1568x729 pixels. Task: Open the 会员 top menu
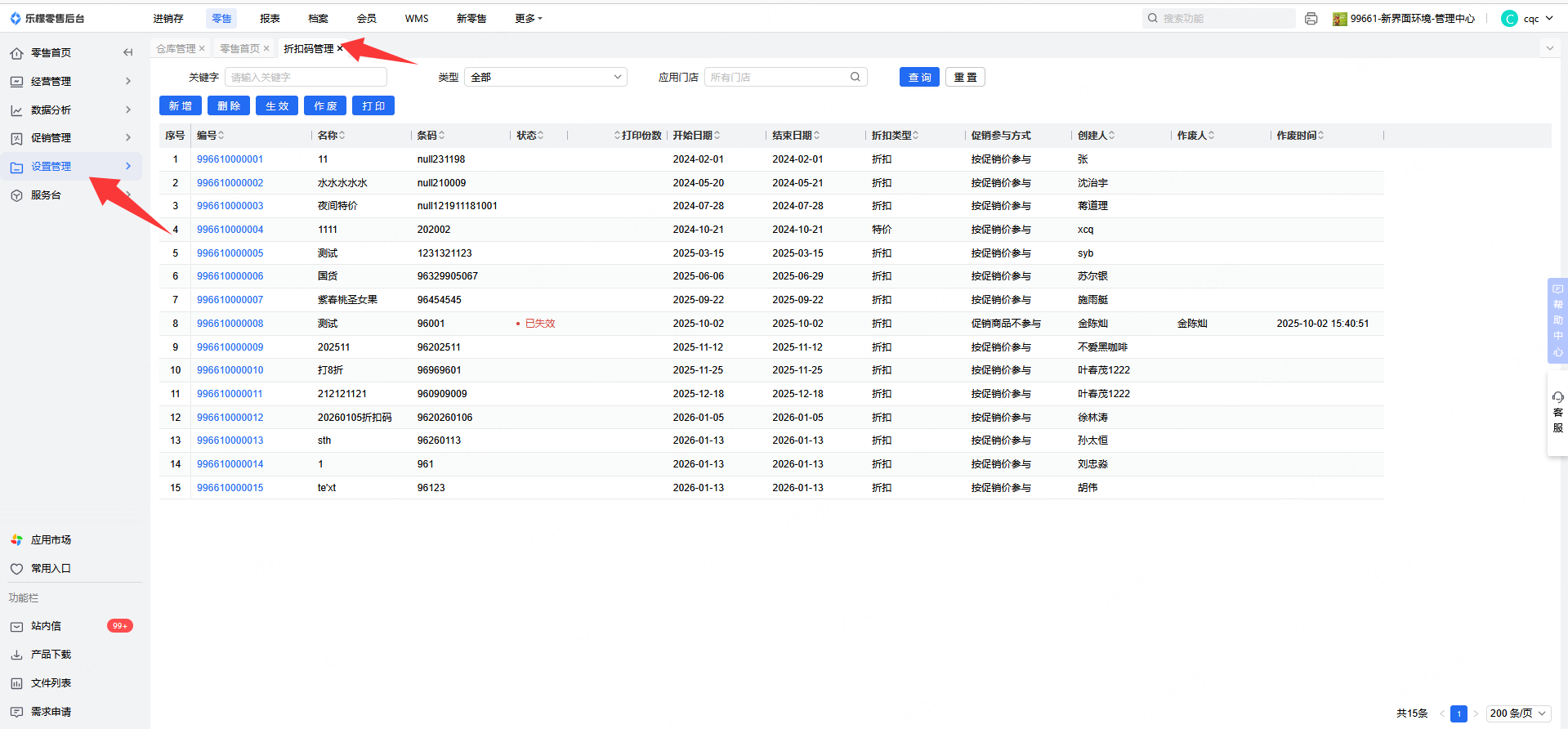pyautogui.click(x=367, y=19)
